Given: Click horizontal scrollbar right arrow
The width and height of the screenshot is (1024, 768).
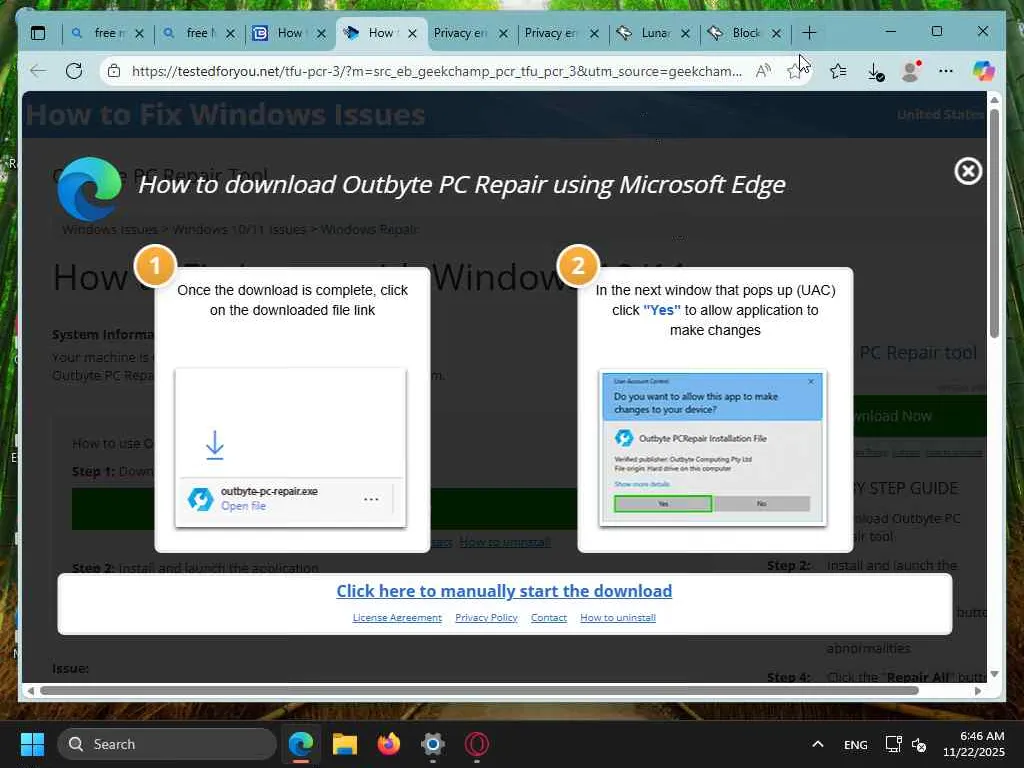Looking at the screenshot, I should tap(978, 690).
